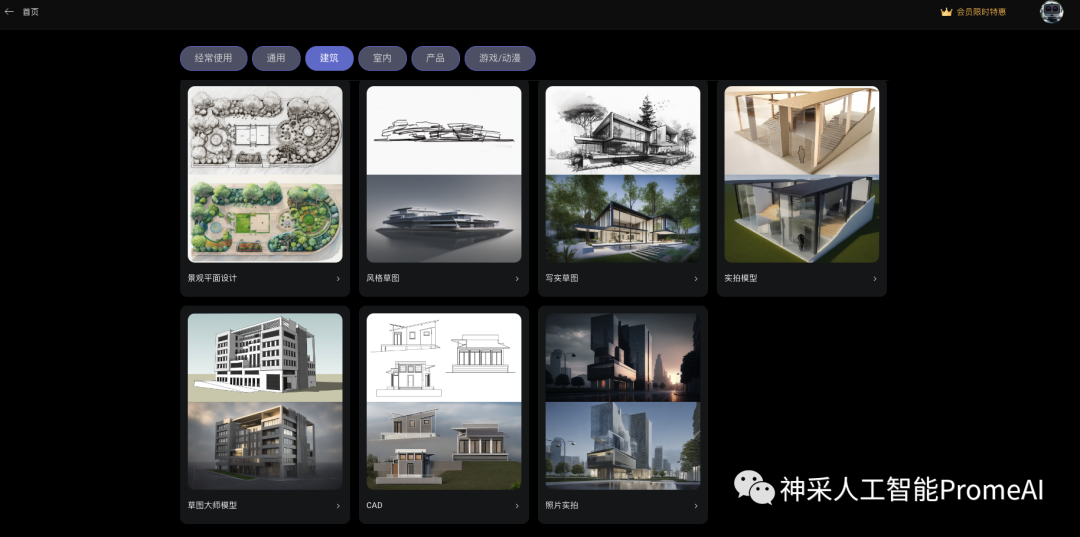Go back to 首页 home

31,12
